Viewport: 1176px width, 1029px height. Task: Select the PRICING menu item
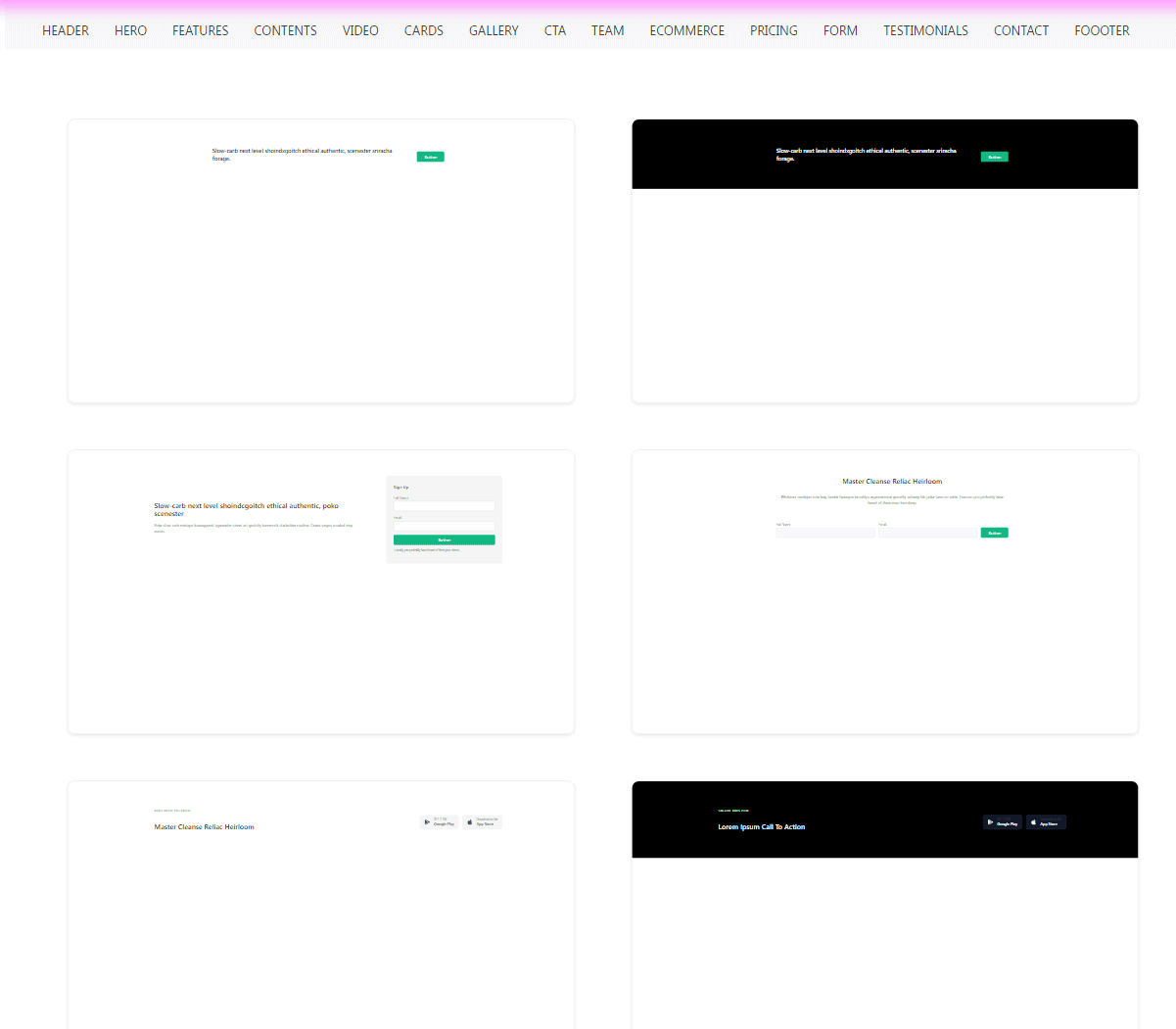click(x=774, y=30)
